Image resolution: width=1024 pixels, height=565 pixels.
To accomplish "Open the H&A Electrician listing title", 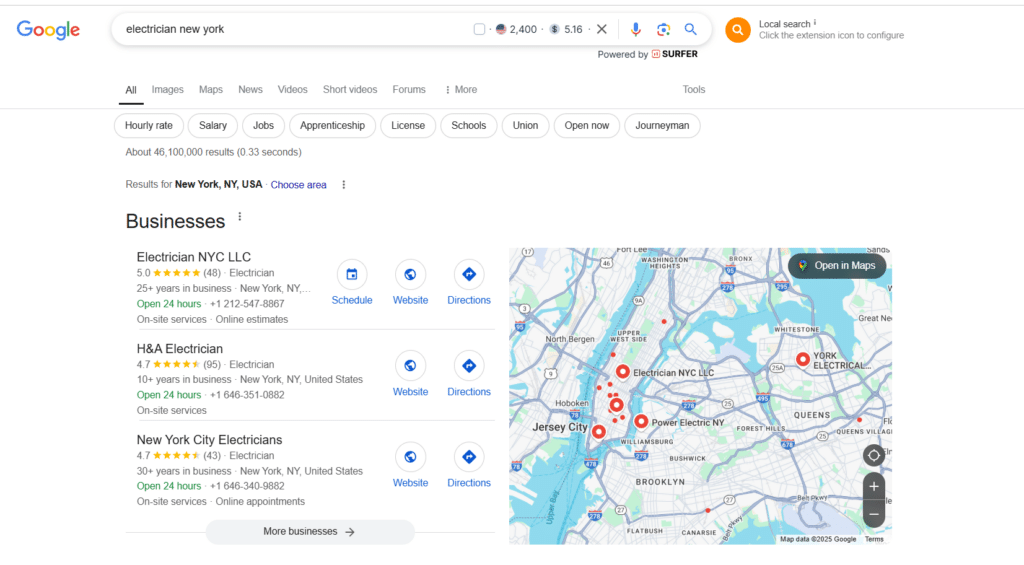I will tap(180, 349).
